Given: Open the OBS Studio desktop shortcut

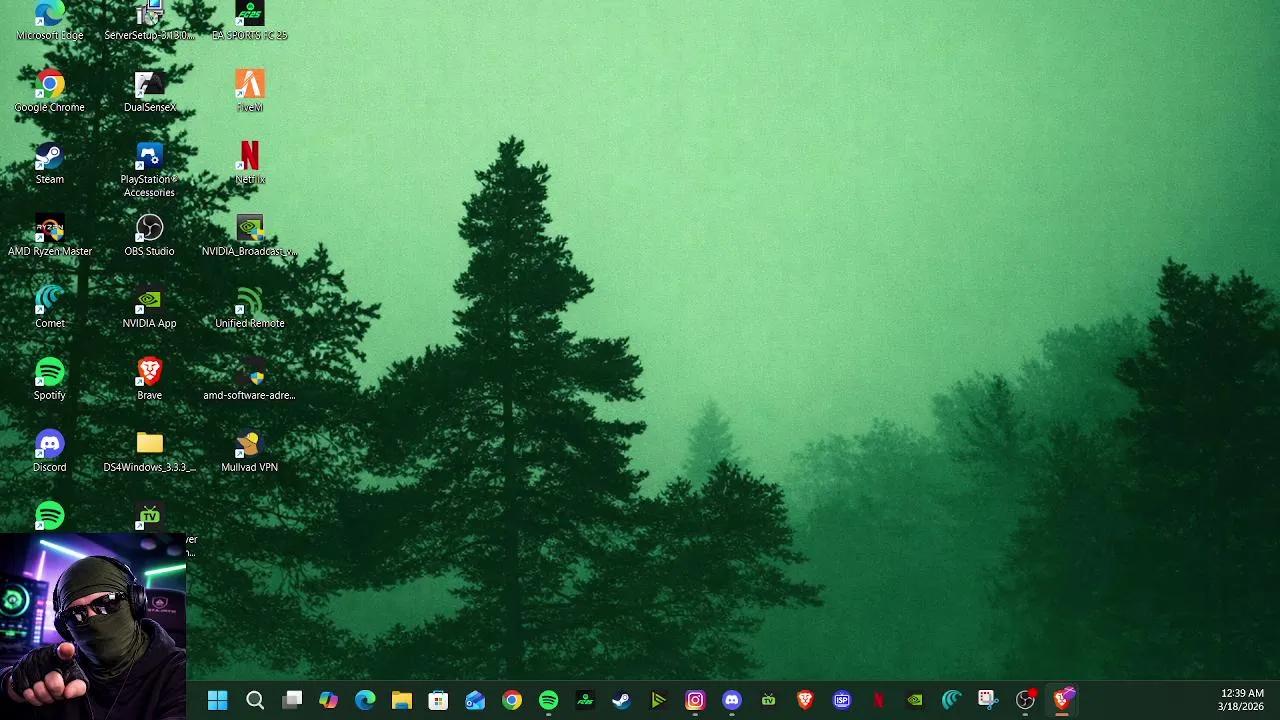Looking at the screenshot, I should click(x=150, y=235).
